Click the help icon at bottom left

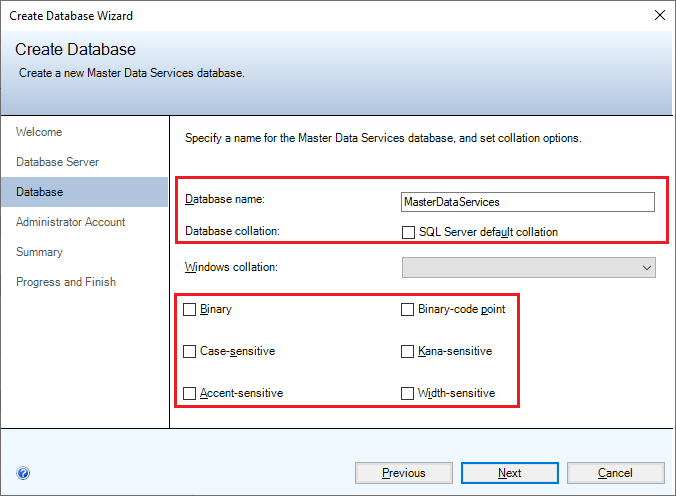tap(23, 474)
